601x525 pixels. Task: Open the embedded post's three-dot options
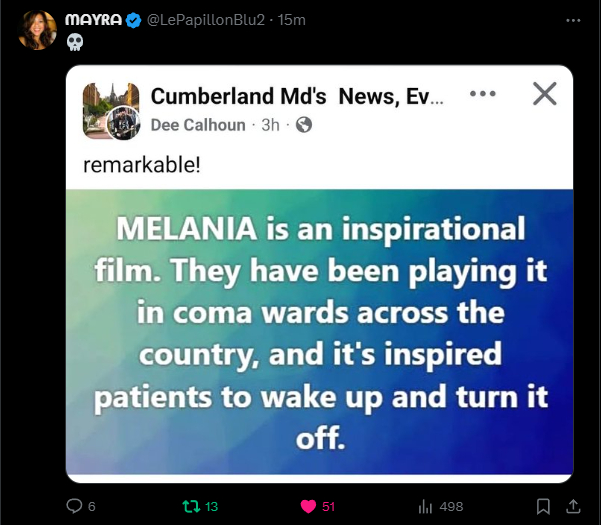click(x=483, y=94)
